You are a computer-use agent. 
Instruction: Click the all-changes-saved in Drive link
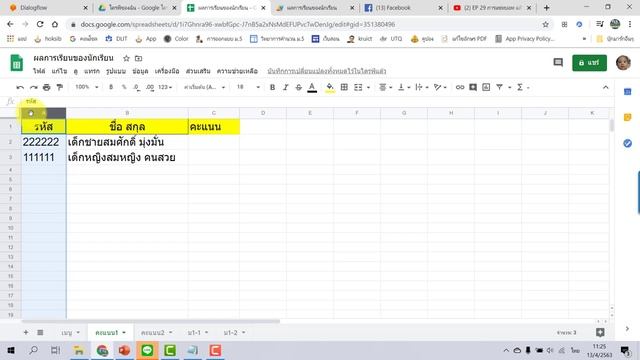pyautogui.click(x=327, y=71)
